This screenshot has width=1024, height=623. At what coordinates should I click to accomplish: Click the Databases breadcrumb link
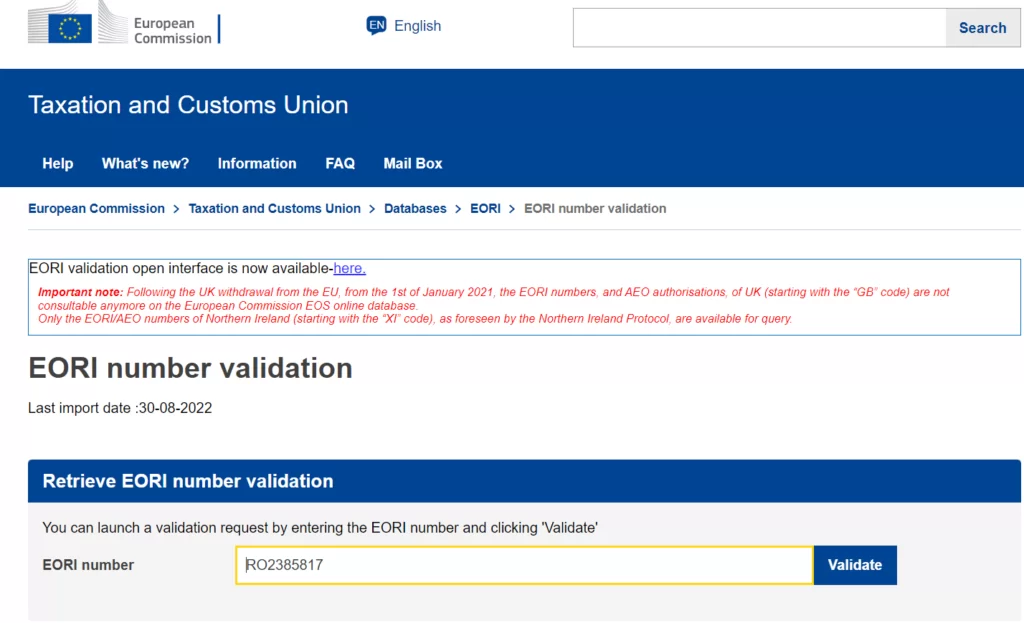click(x=415, y=209)
